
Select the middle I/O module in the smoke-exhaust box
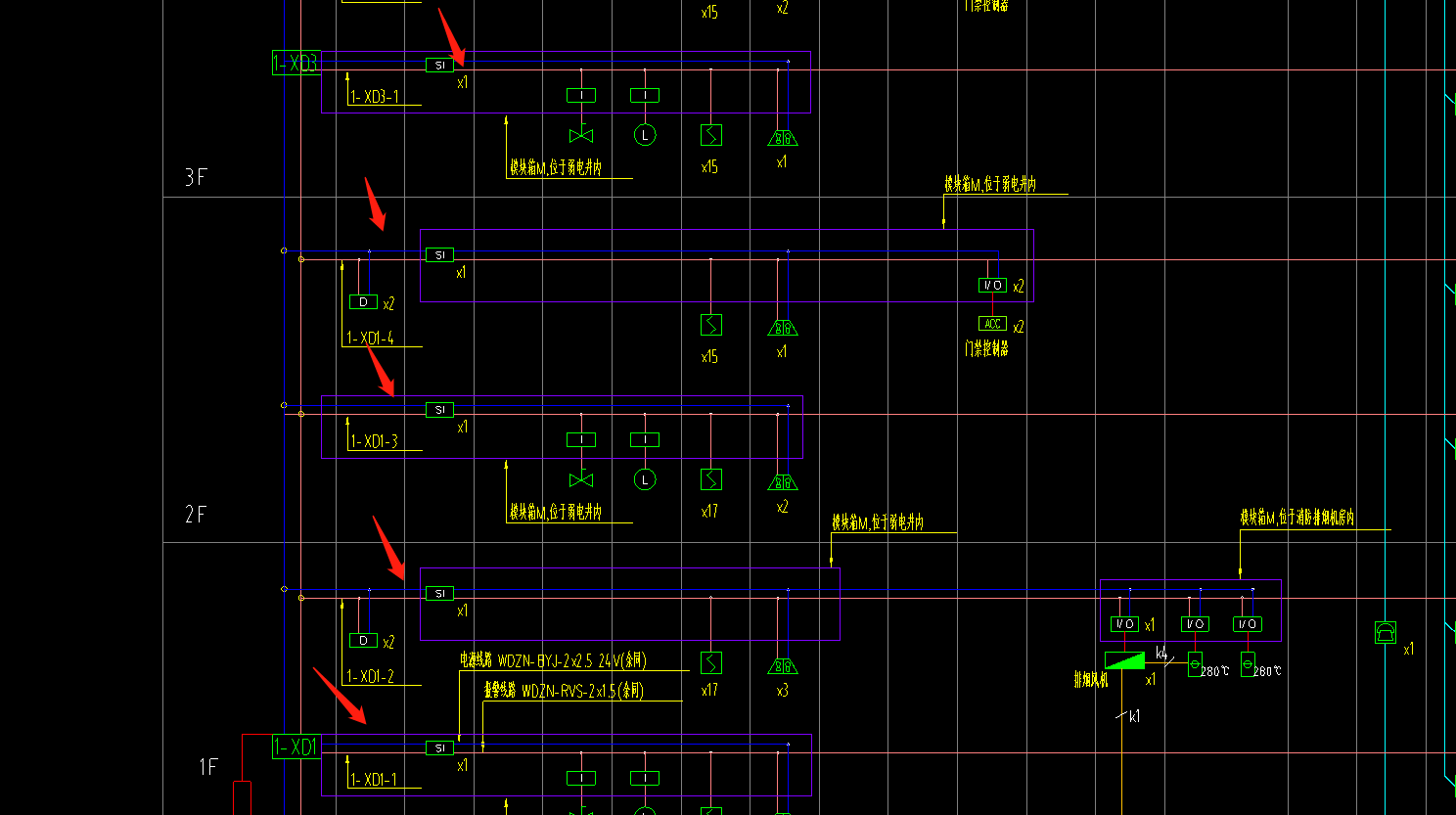pyautogui.click(x=1195, y=623)
